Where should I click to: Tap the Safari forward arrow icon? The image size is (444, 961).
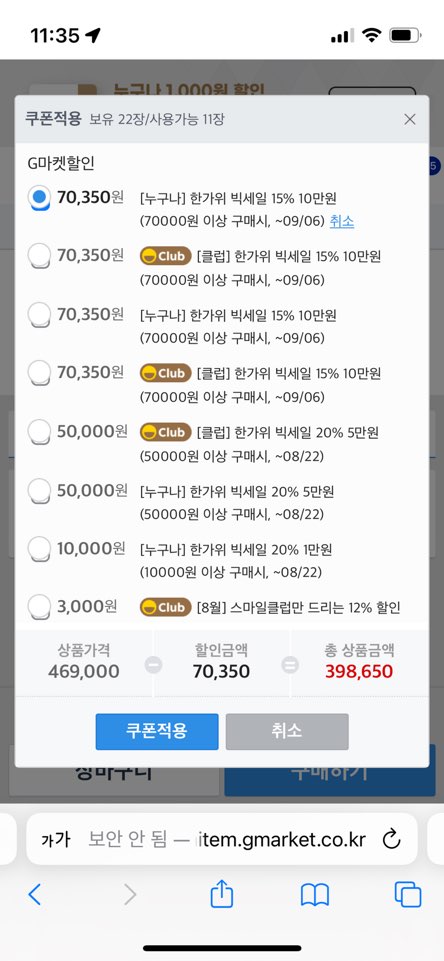(130, 895)
